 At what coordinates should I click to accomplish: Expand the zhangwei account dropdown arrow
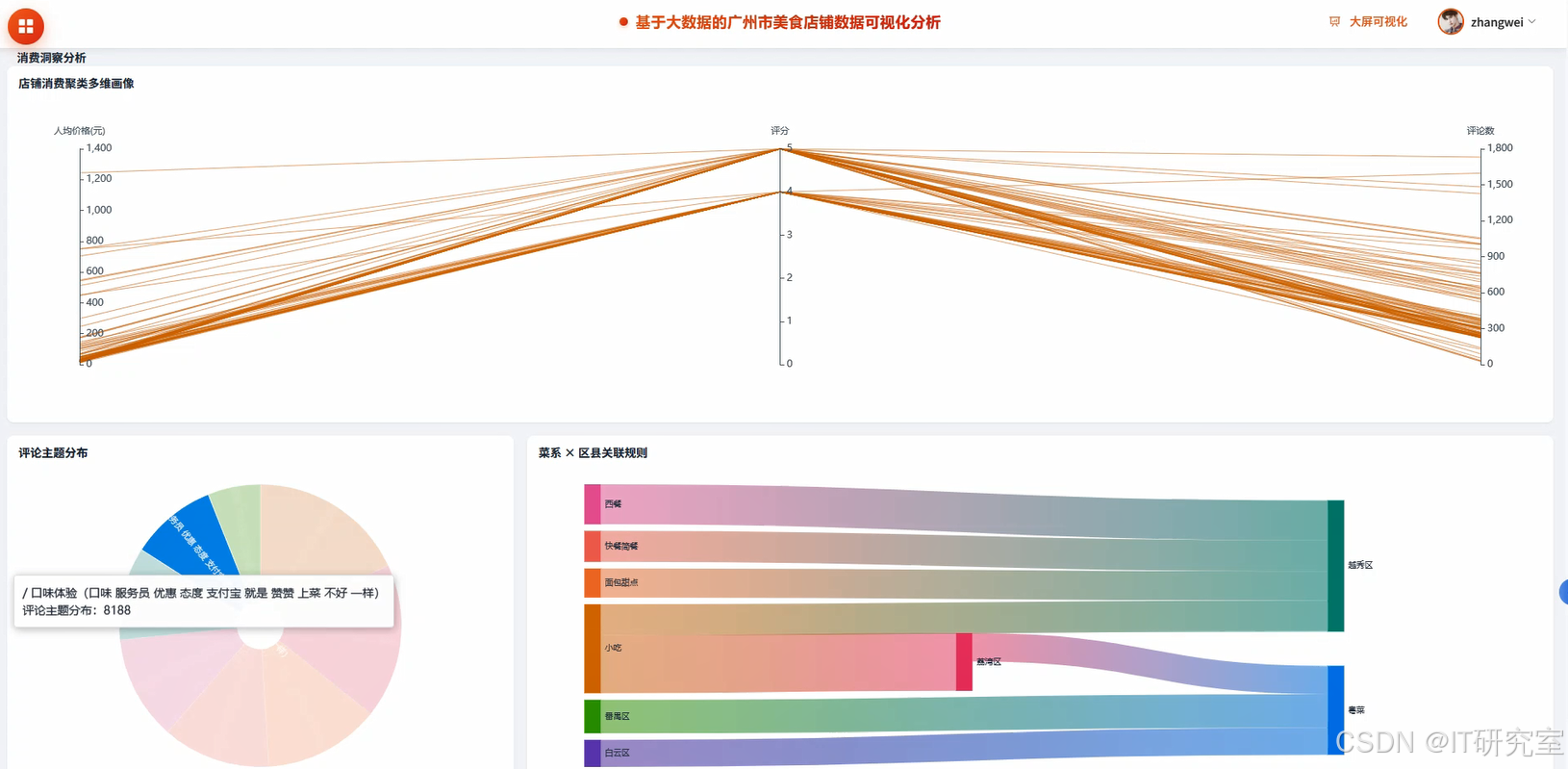click(1532, 21)
